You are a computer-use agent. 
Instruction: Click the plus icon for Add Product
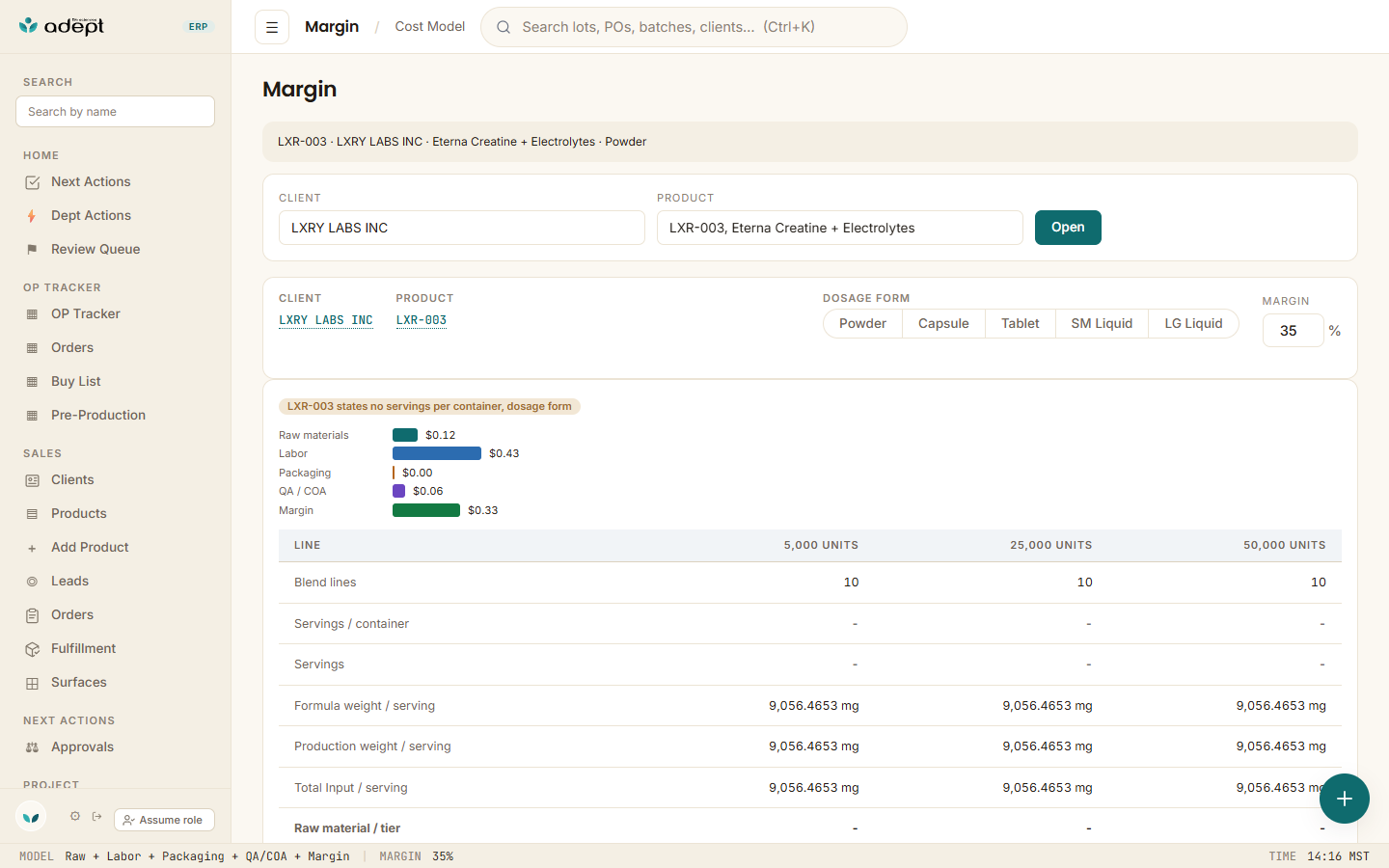pos(32,548)
